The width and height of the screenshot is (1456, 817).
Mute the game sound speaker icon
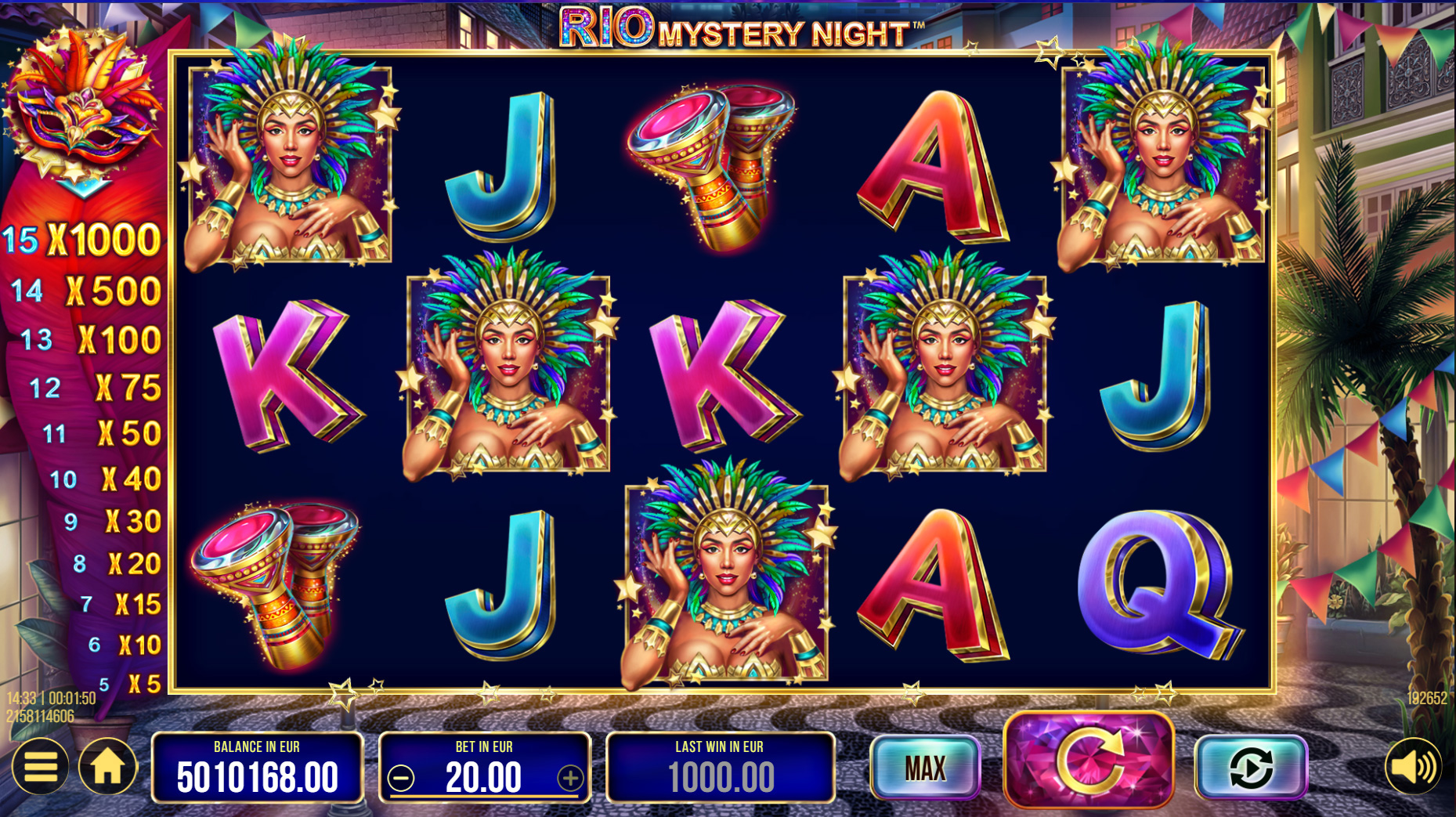tap(1413, 767)
